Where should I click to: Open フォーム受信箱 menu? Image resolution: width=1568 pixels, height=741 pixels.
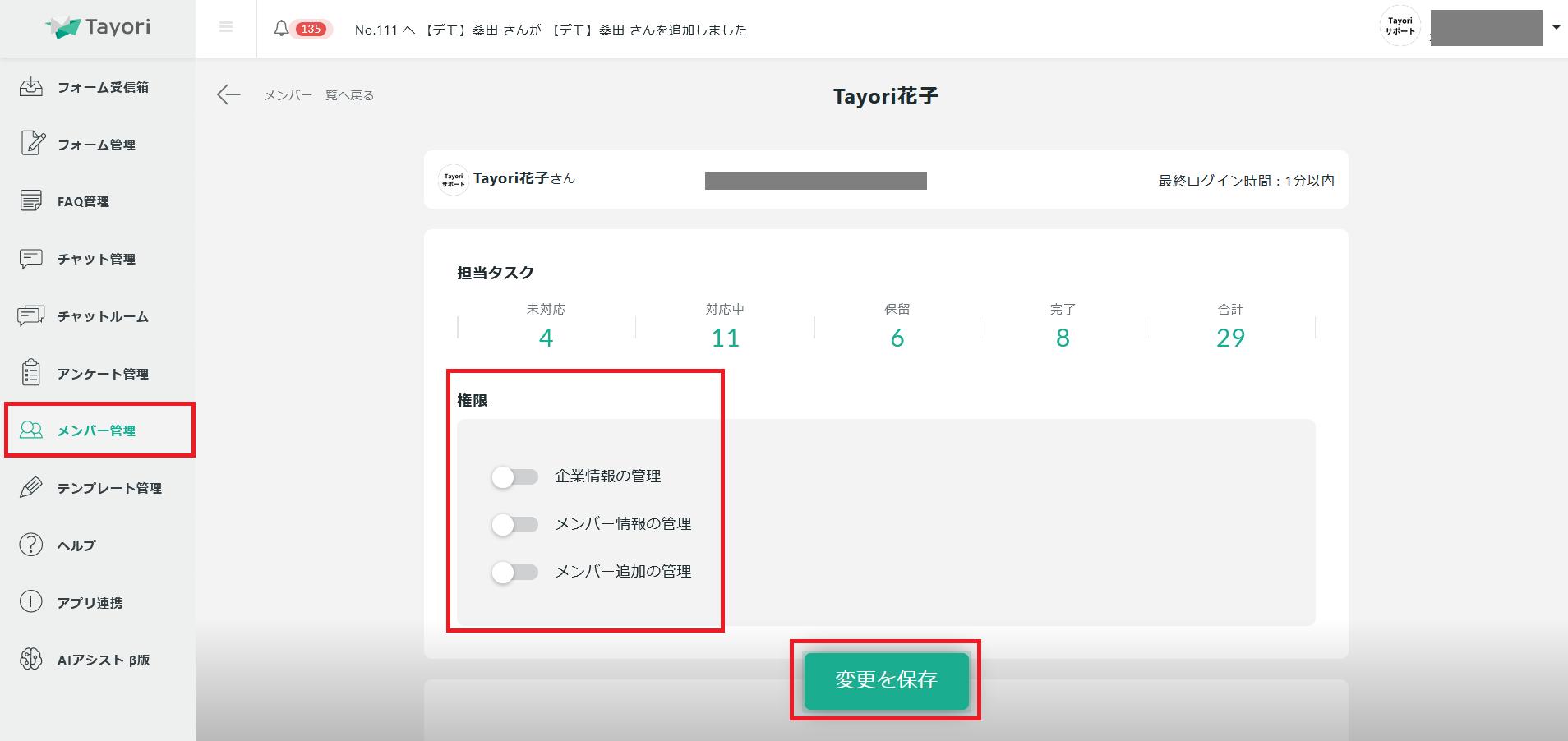pyautogui.click(x=103, y=87)
